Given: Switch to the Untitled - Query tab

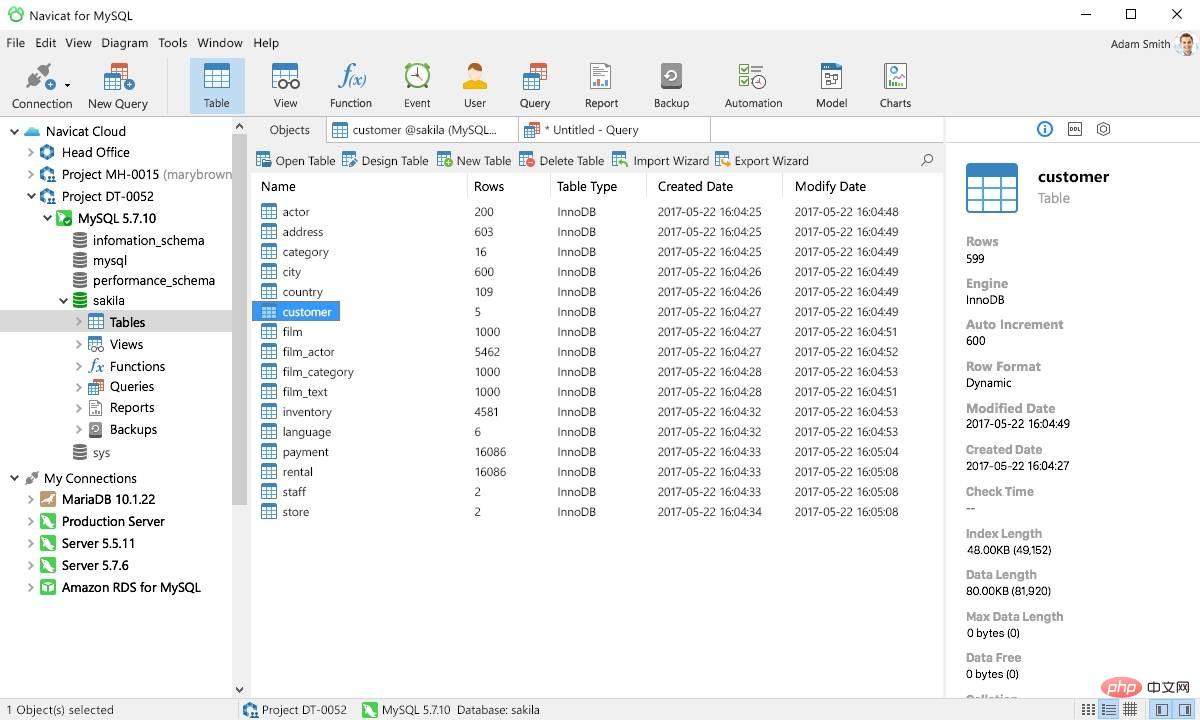Looking at the screenshot, I should [614, 130].
